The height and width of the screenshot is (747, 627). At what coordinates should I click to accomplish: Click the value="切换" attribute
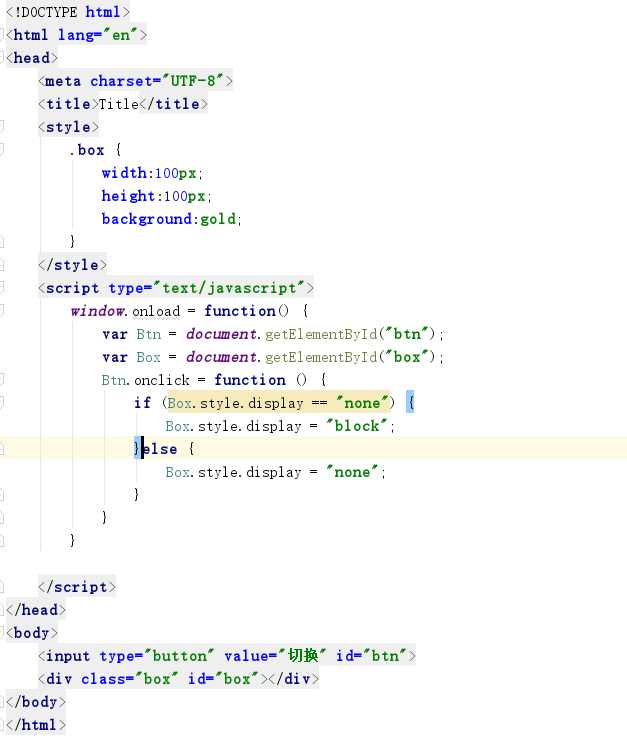[x=275, y=656]
